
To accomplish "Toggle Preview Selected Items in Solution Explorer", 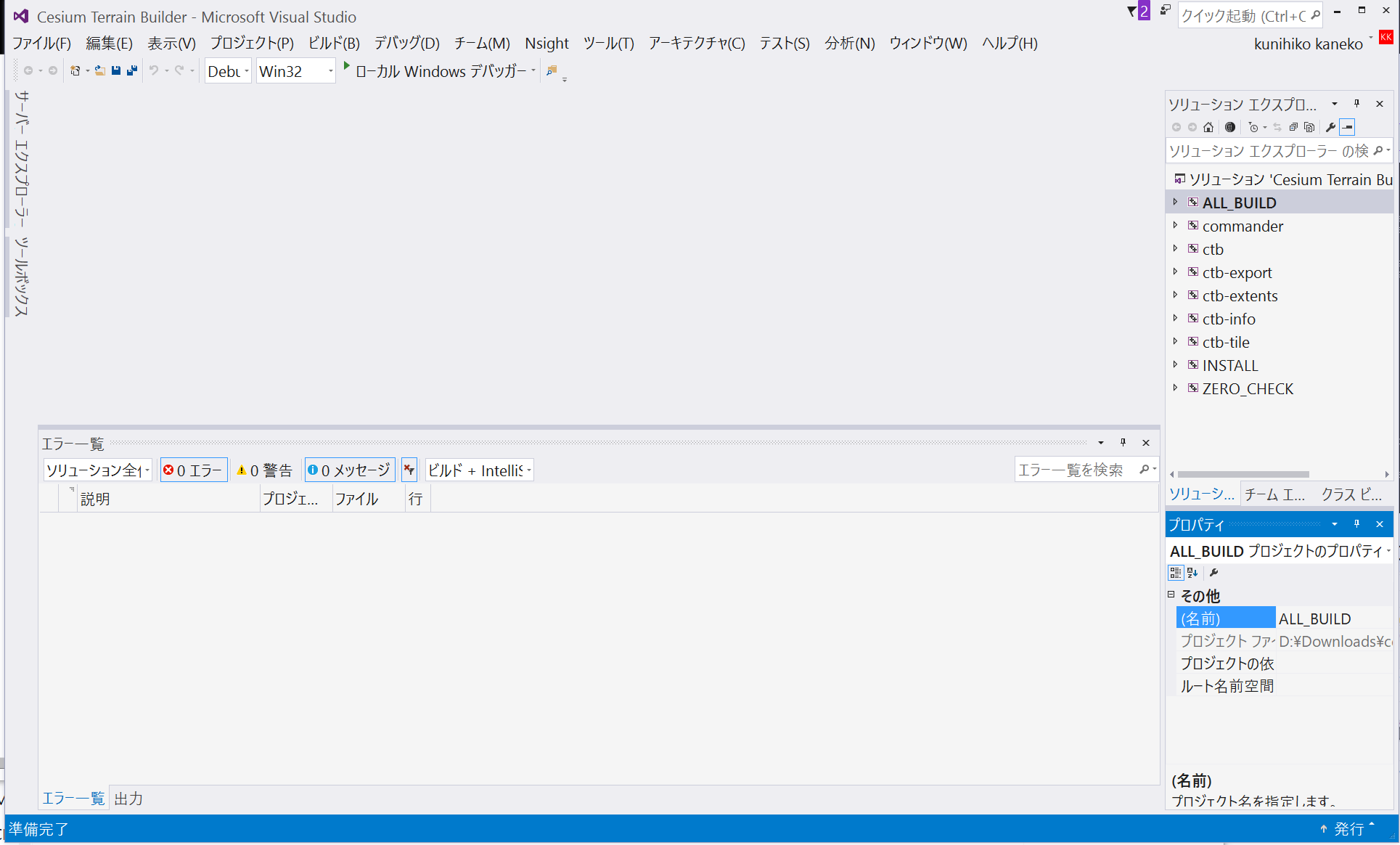I will click(x=1347, y=127).
